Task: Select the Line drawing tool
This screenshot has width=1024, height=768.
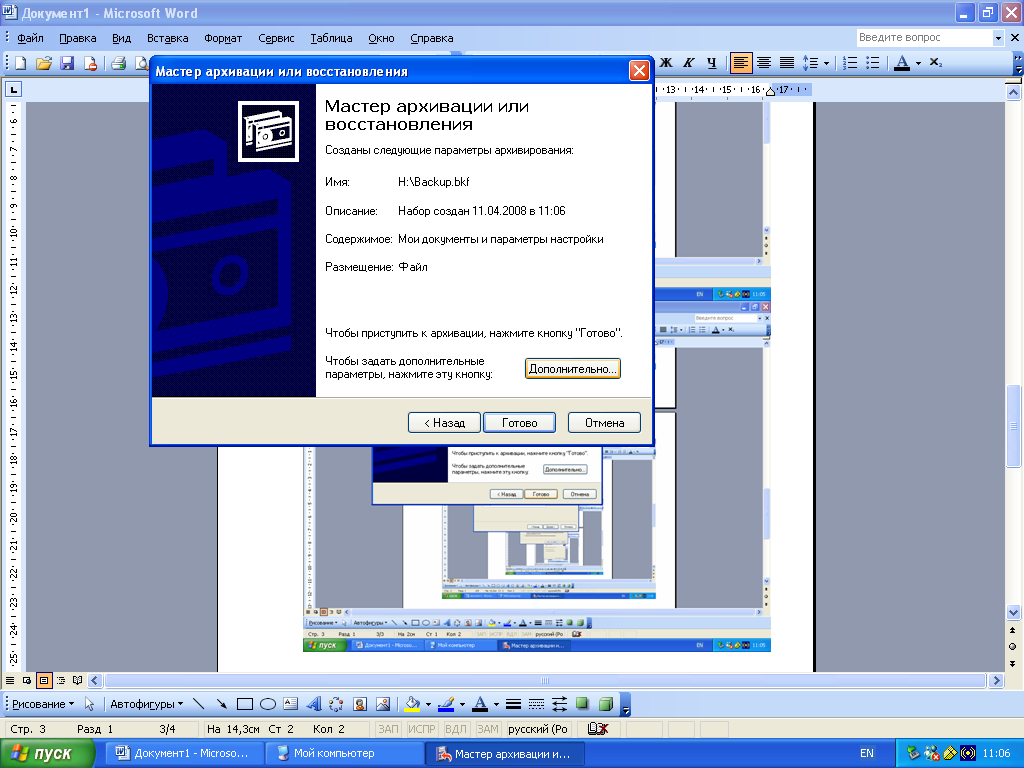Action: [199, 704]
